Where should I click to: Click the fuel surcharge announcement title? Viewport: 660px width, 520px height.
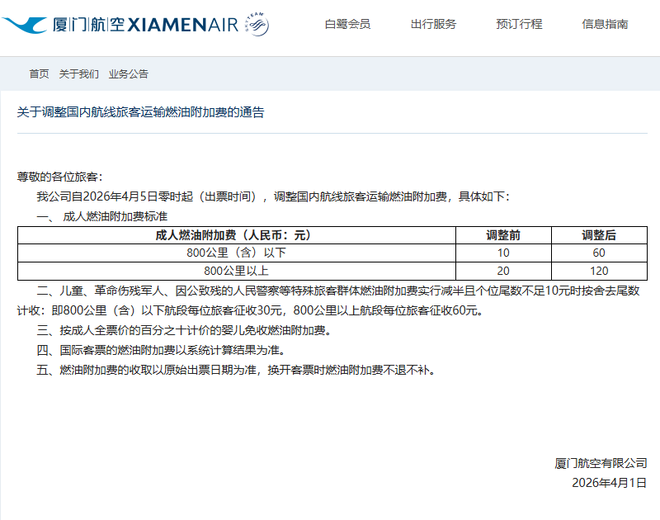pos(141,113)
